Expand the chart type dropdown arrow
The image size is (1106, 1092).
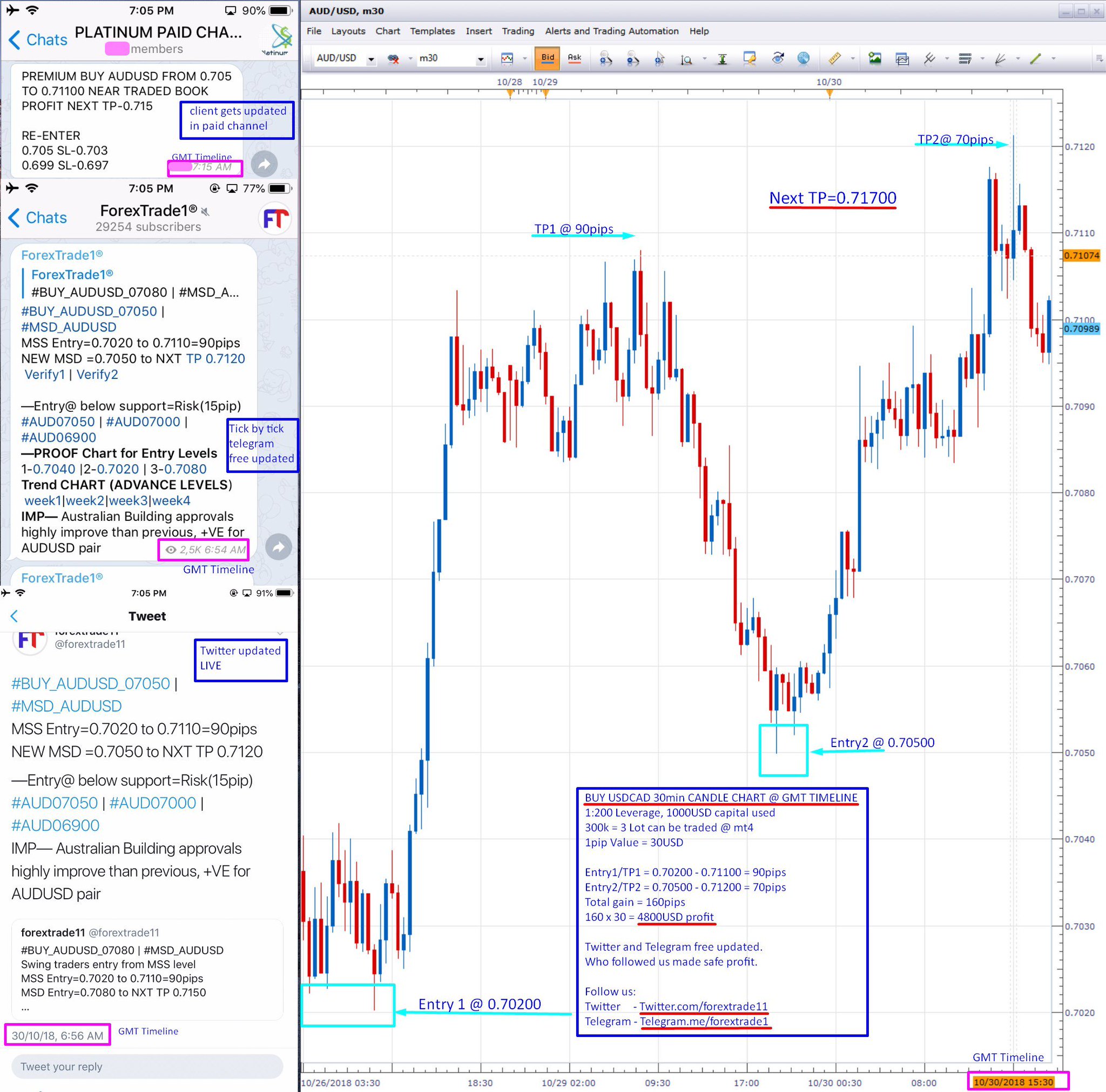click(524, 58)
